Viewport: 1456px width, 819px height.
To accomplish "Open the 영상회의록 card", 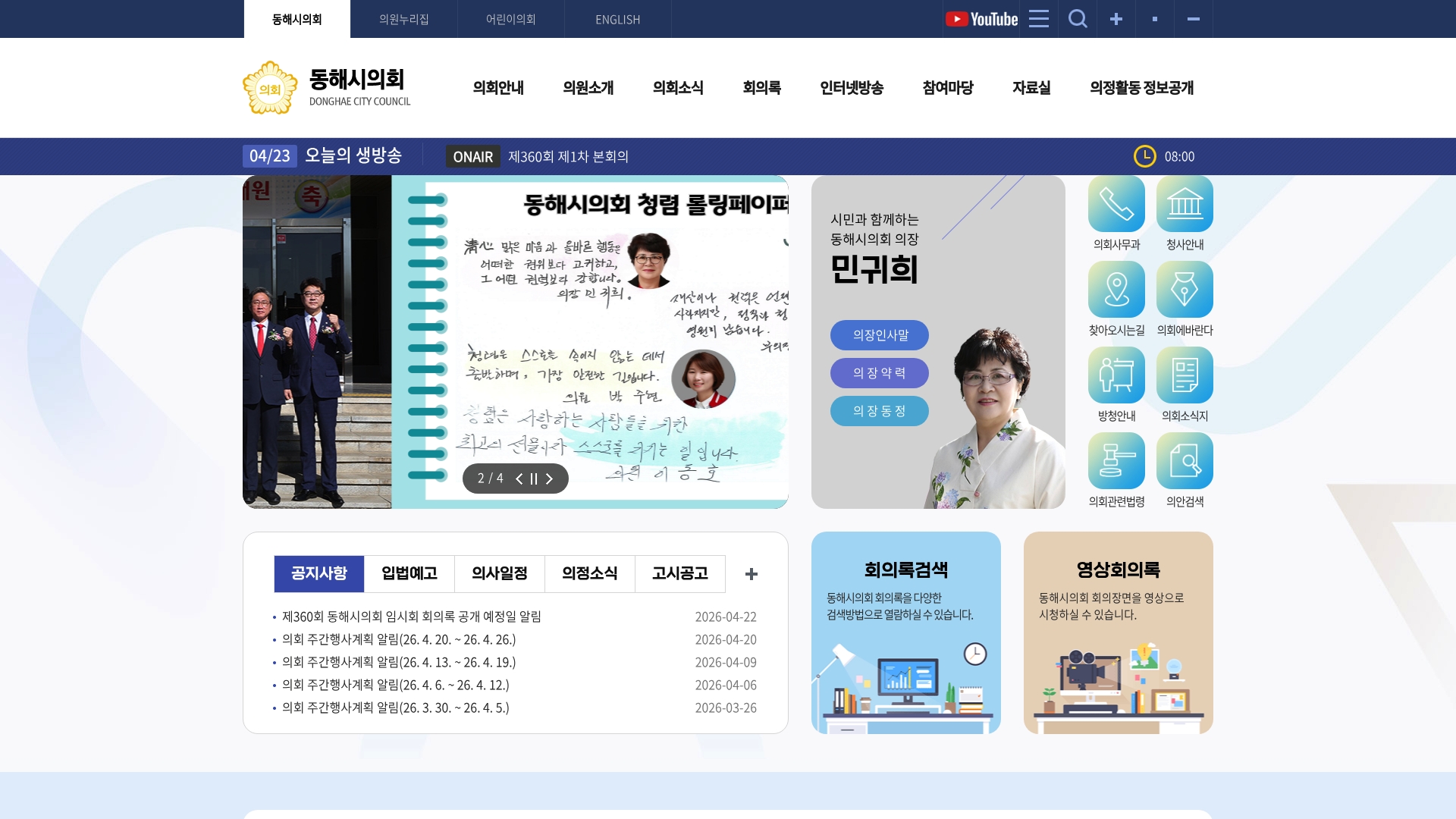I will pyautogui.click(x=1119, y=633).
